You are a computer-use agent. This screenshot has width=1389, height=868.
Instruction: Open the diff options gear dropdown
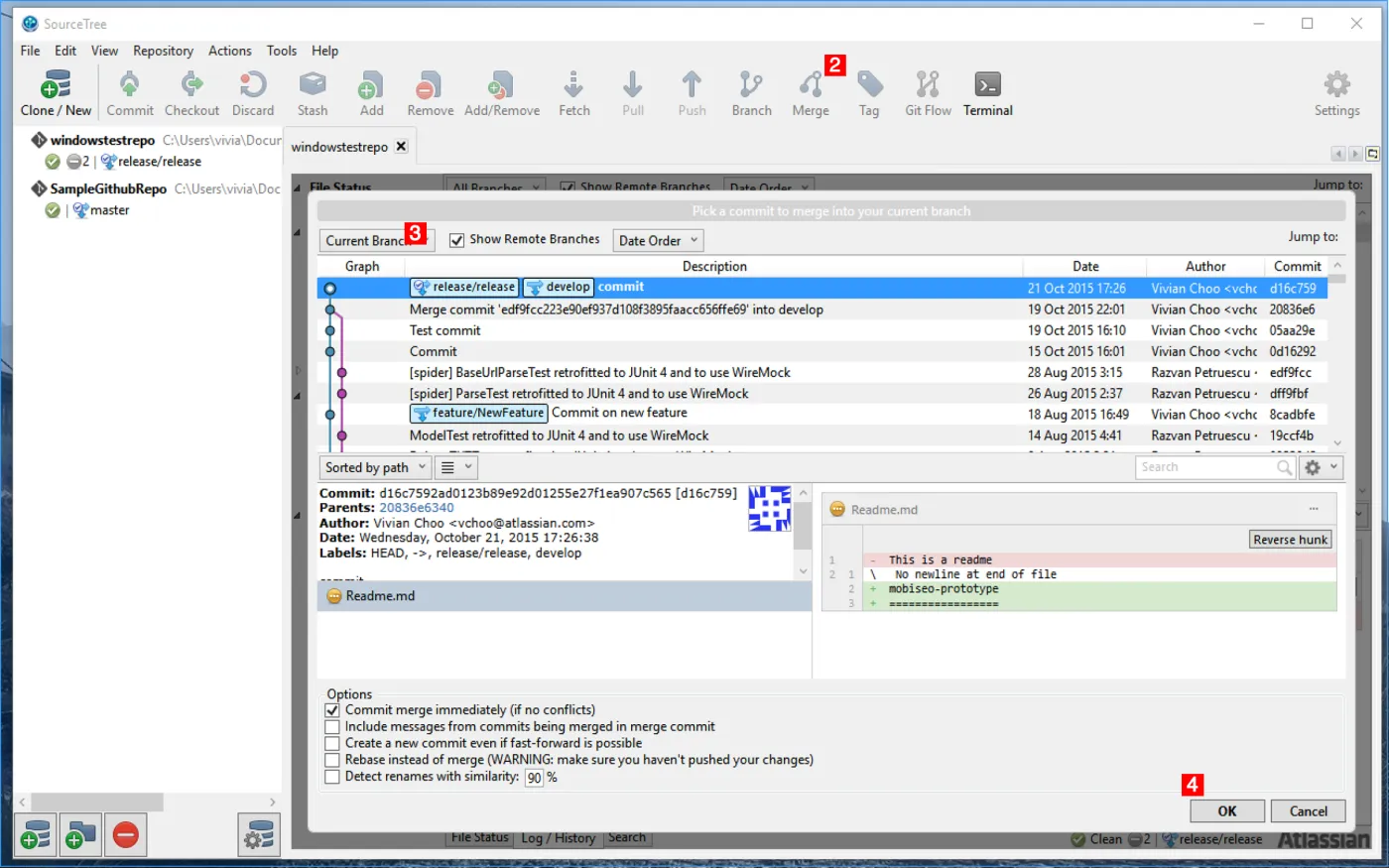click(1321, 467)
